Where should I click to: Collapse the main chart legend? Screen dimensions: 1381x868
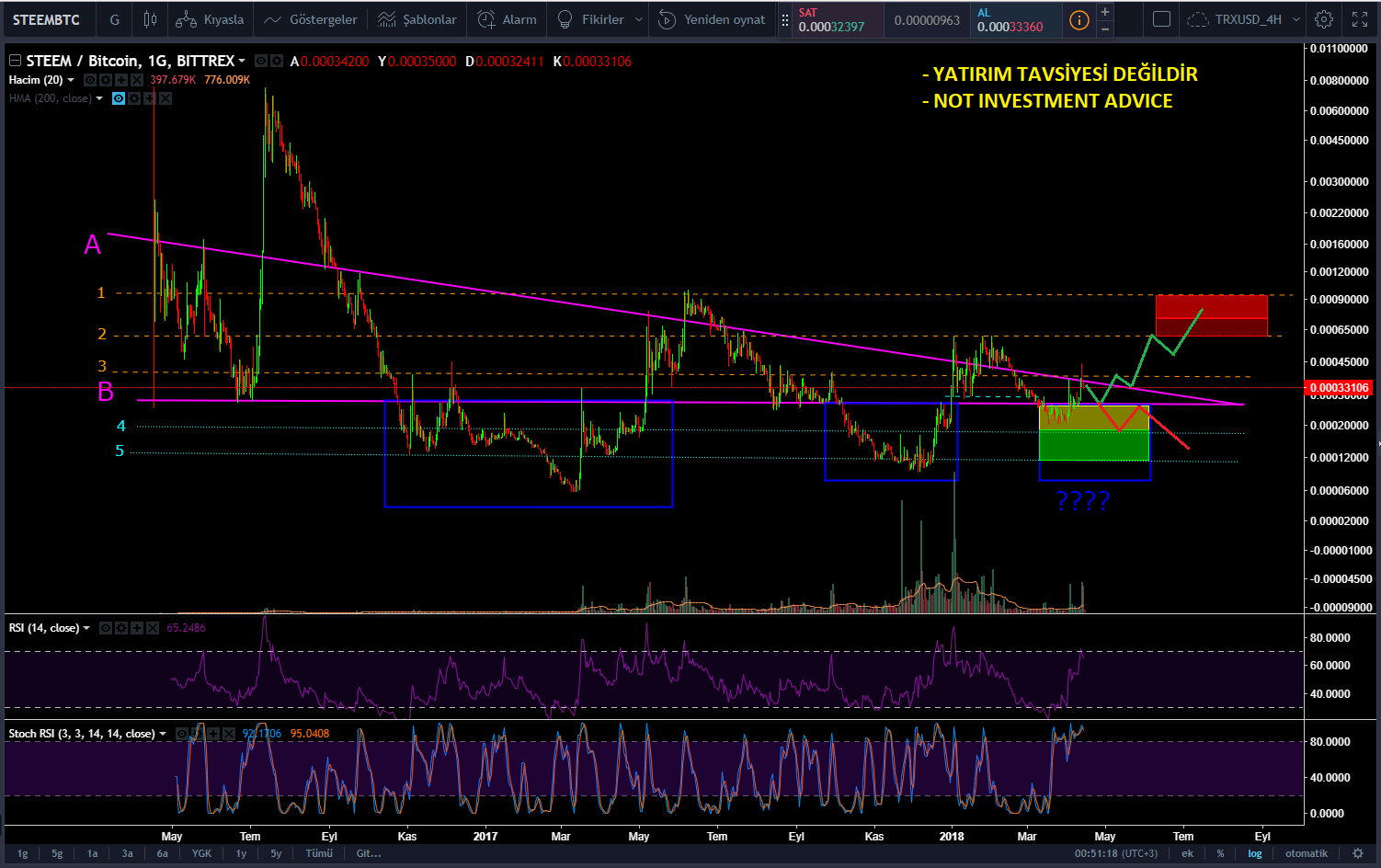pyautogui.click(x=15, y=61)
